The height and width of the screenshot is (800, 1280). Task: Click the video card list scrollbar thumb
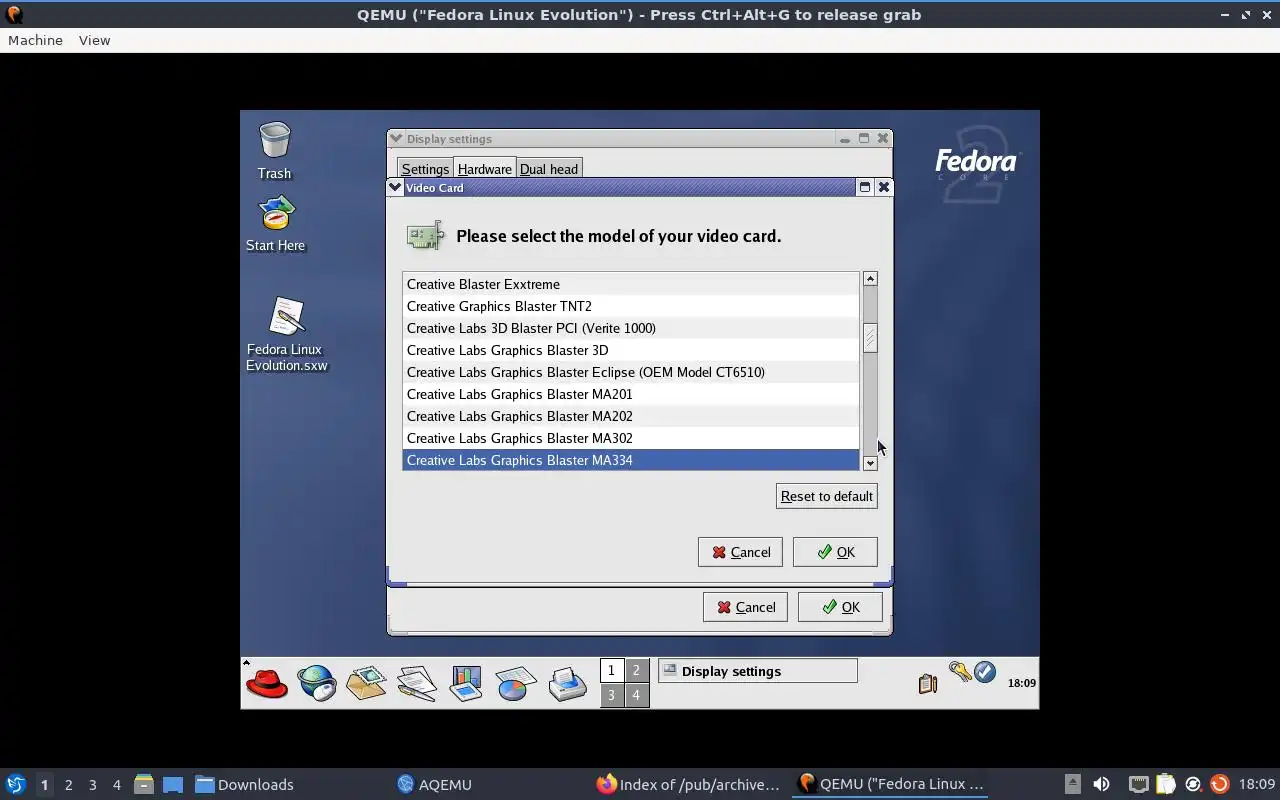click(870, 338)
